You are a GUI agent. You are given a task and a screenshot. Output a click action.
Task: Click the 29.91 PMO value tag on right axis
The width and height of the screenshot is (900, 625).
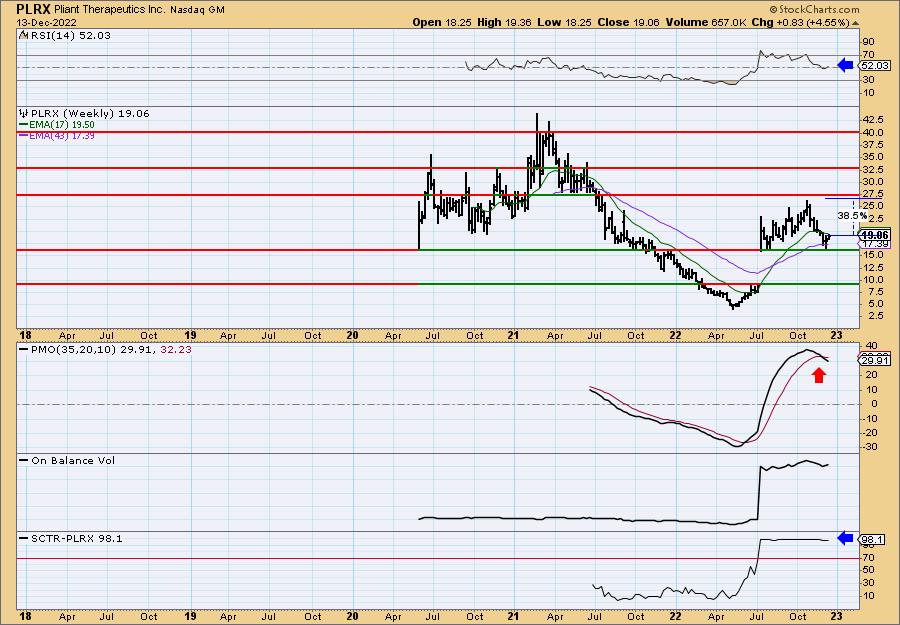(x=875, y=360)
